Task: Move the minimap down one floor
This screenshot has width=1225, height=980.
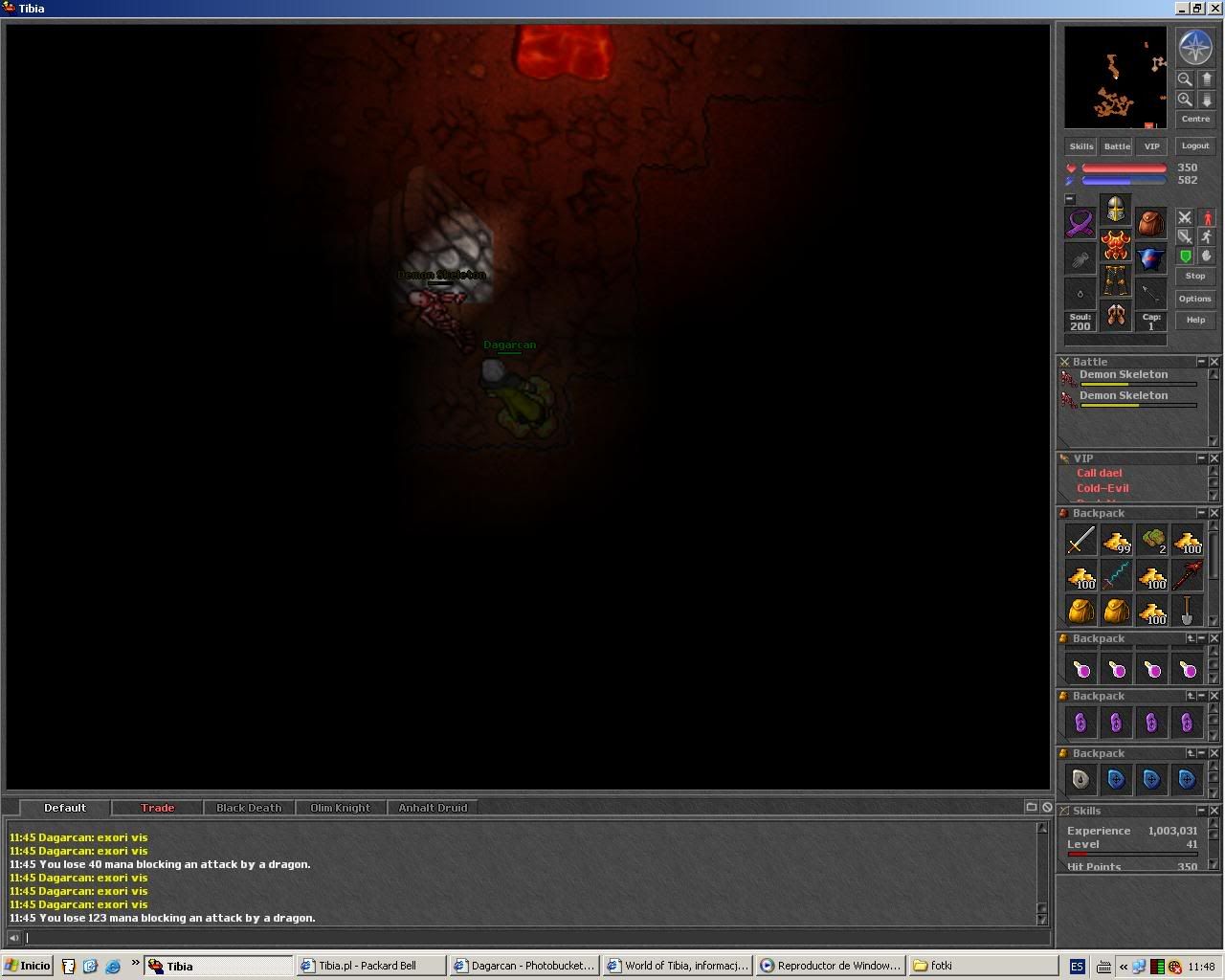Action: pyautogui.click(x=1206, y=100)
